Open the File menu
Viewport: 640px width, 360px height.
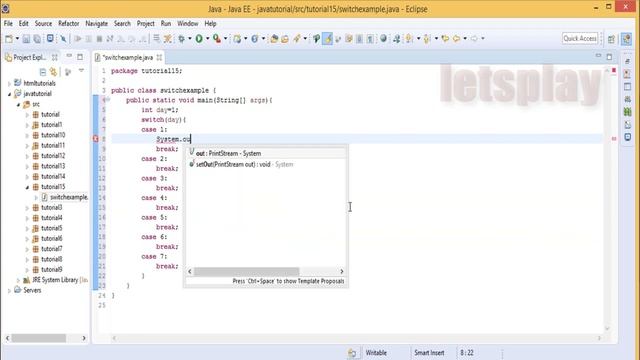(8, 24)
